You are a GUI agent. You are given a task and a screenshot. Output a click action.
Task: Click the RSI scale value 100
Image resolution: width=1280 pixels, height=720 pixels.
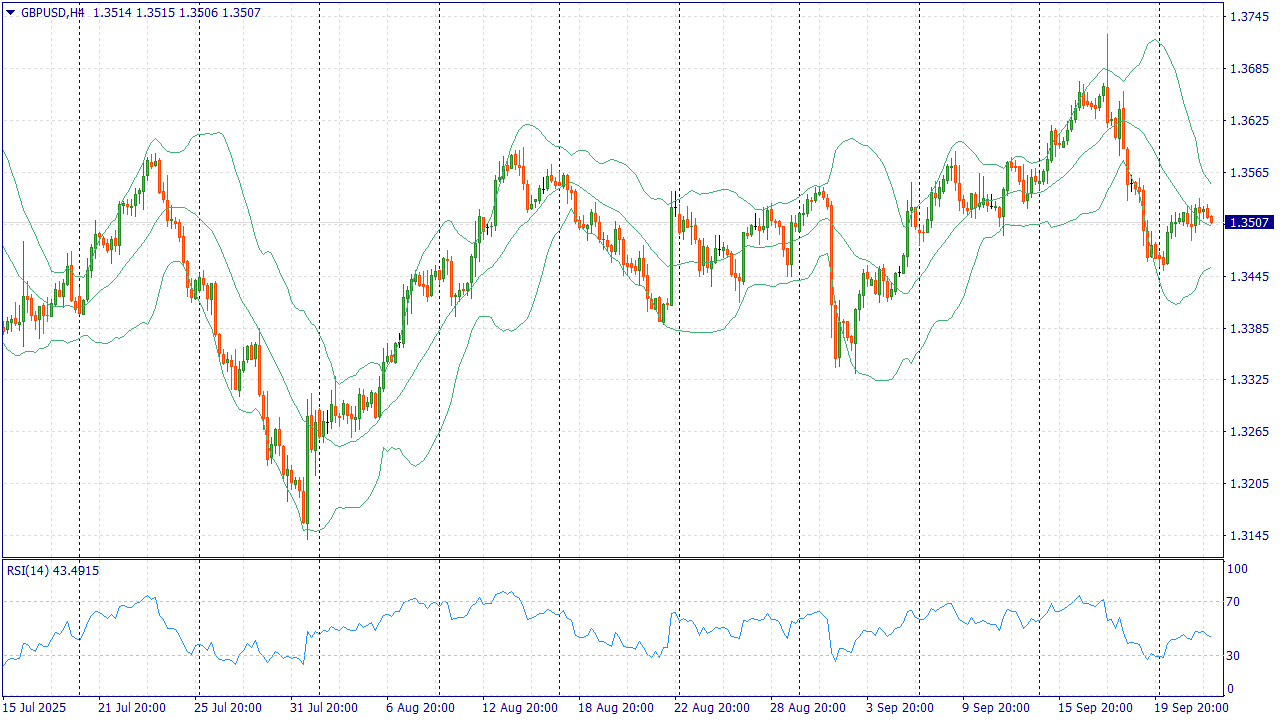[x=1238, y=569]
